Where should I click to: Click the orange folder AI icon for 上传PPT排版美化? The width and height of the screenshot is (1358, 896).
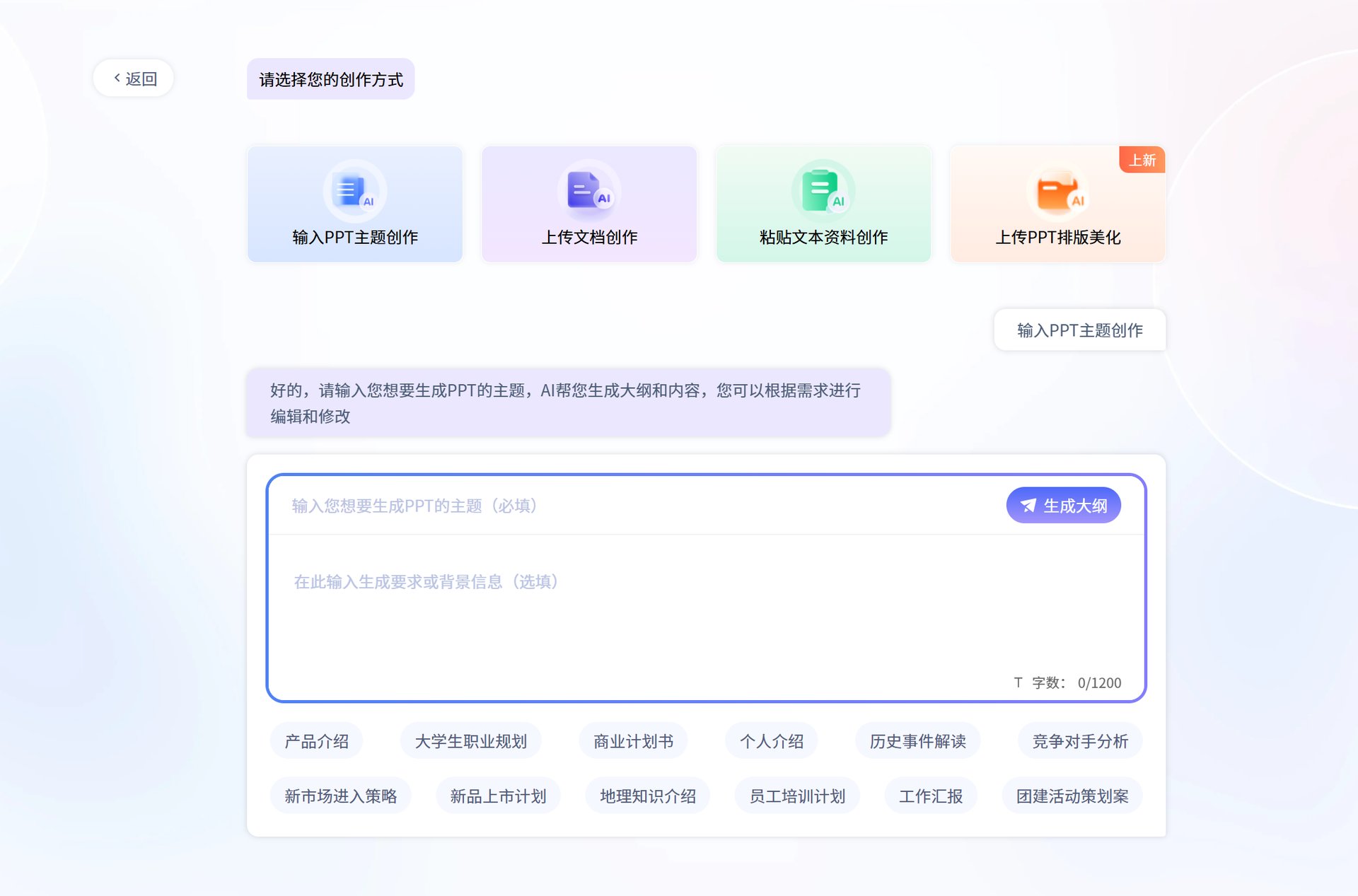tap(1057, 191)
